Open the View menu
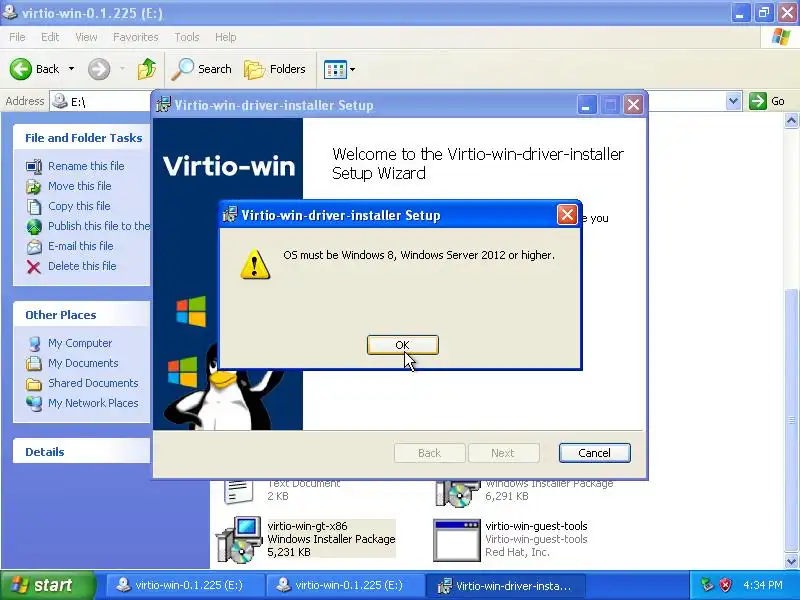The height and width of the screenshot is (600, 800). 86,37
